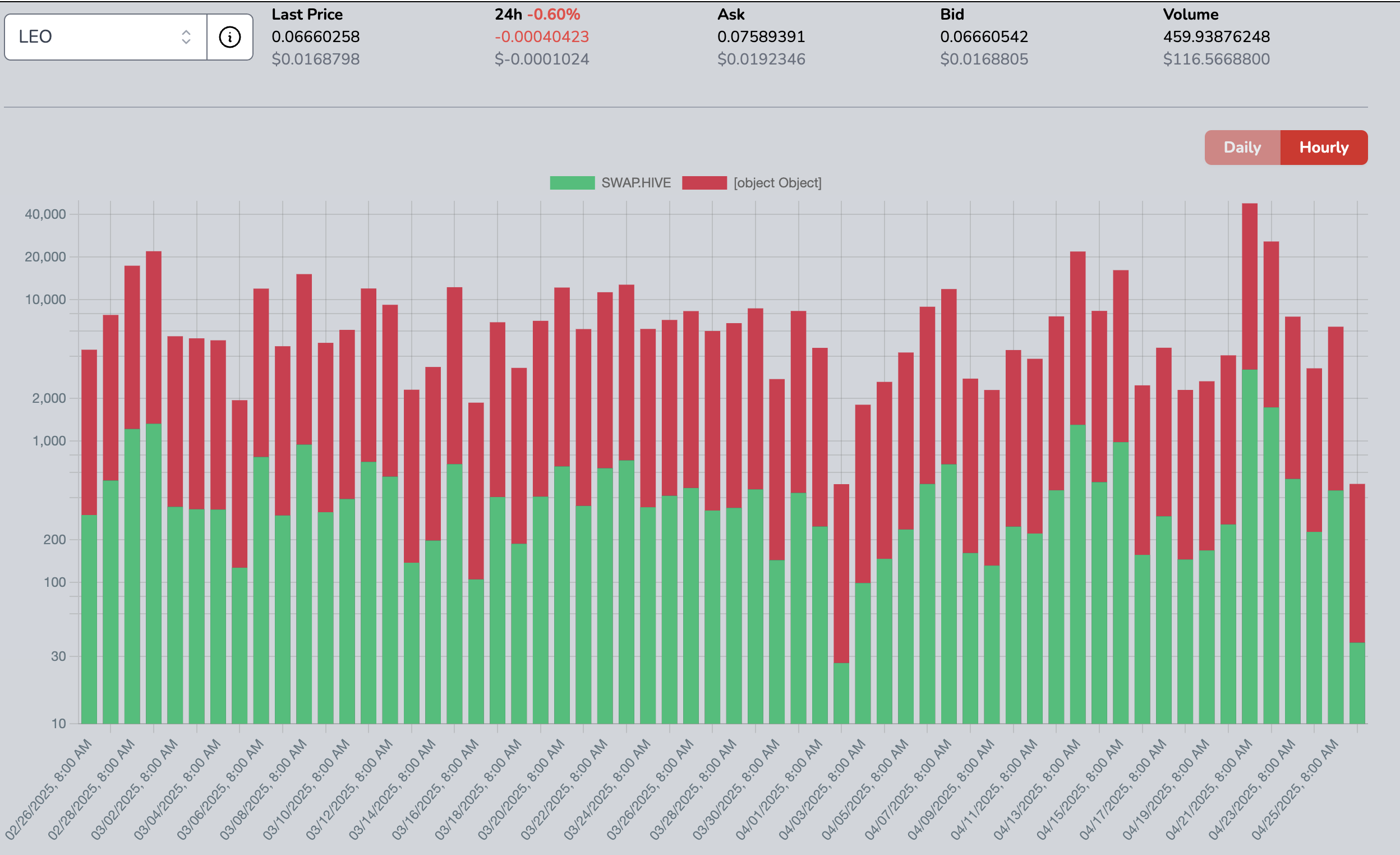Click the 100 y-axis label

pos(54,582)
